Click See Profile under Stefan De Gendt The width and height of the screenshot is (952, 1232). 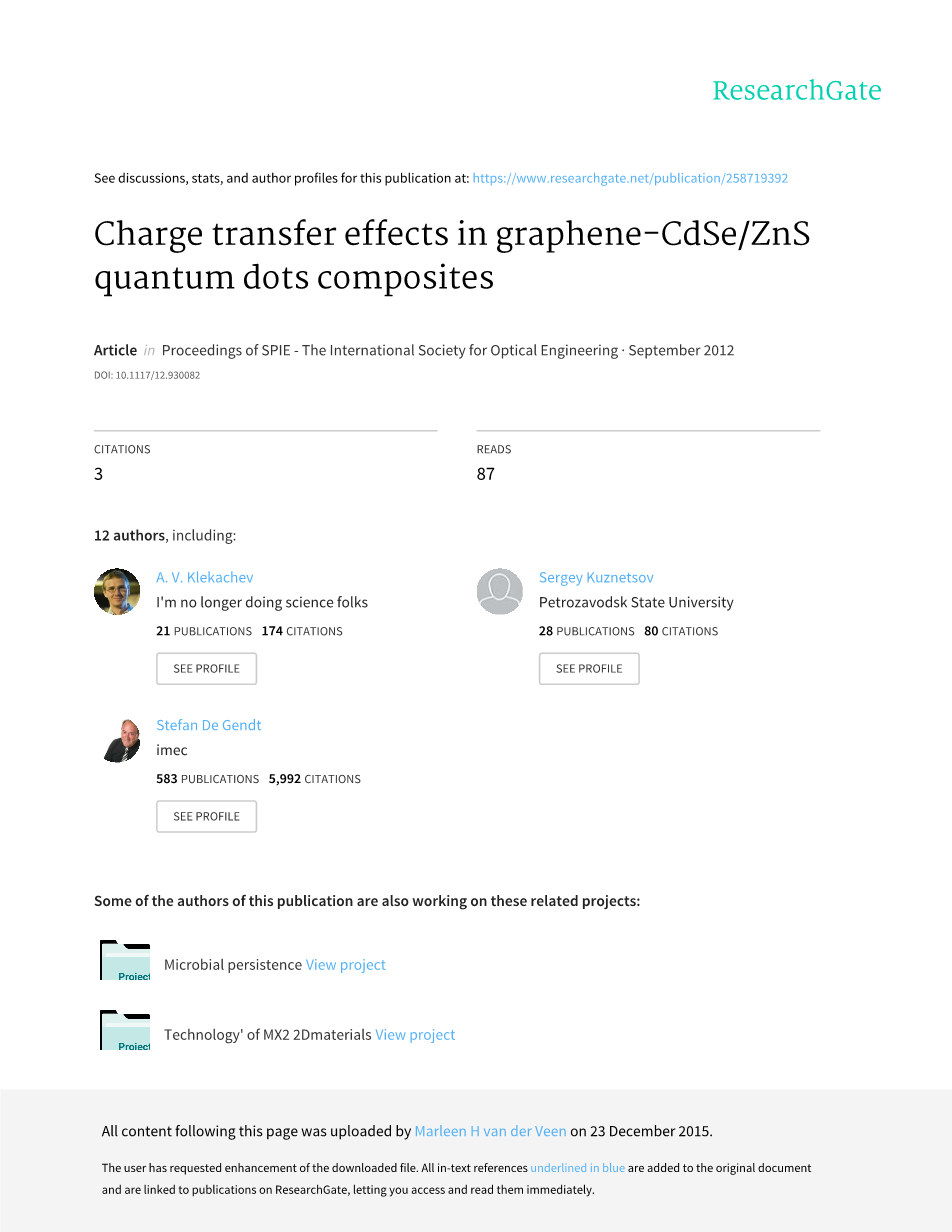(x=206, y=816)
